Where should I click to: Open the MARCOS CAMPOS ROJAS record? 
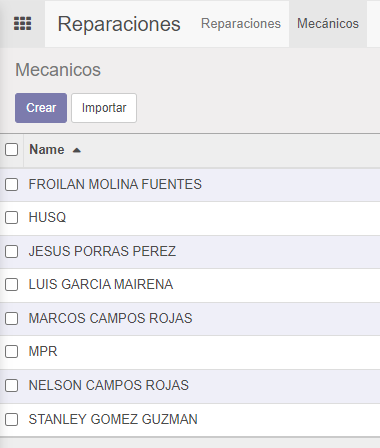point(110,318)
